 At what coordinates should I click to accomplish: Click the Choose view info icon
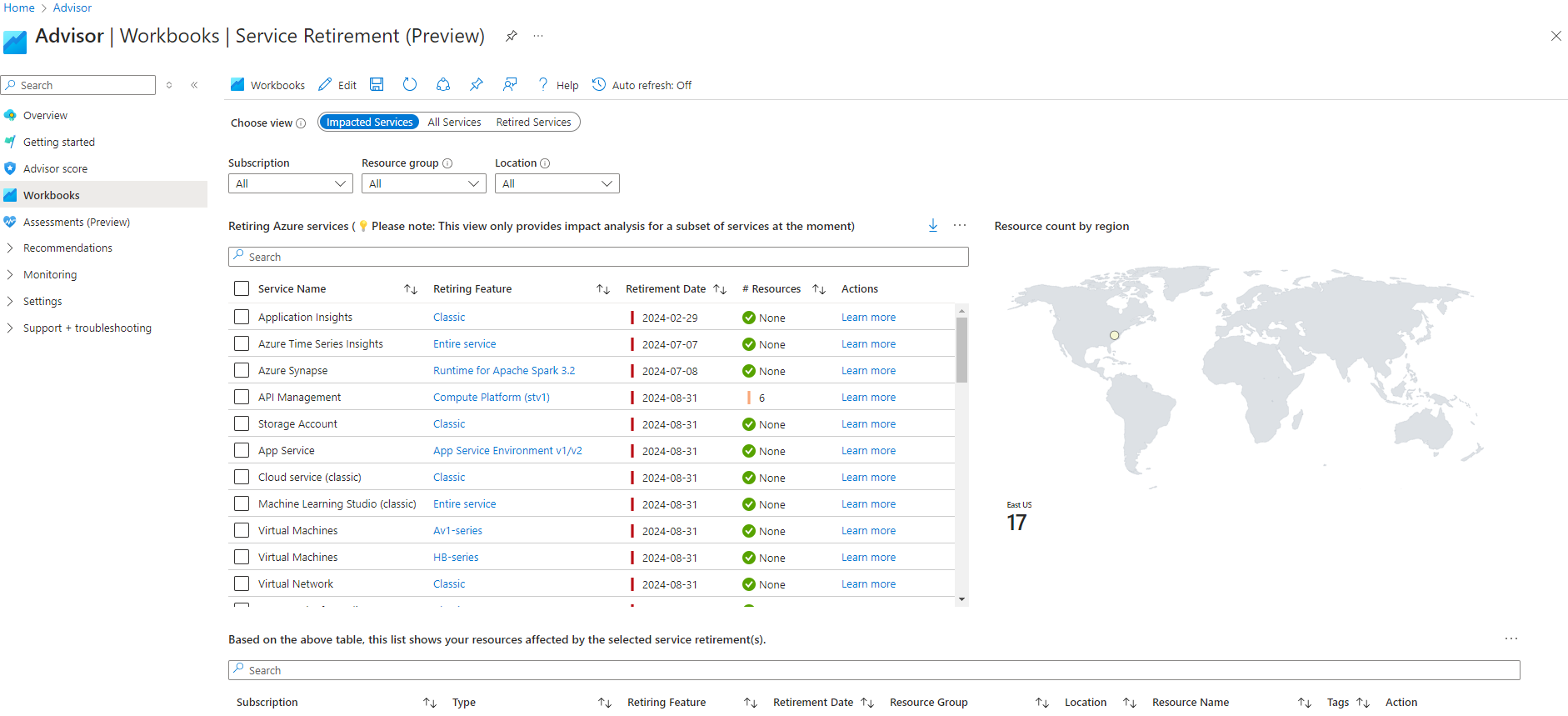pos(301,123)
